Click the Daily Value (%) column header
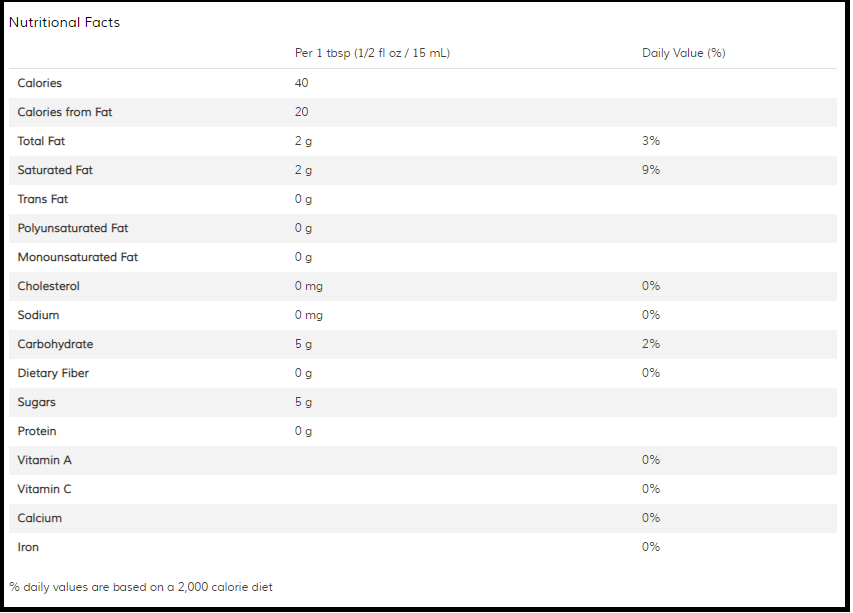Image resolution: width=853 pixels, height=613 pixels. tap(684, 53)
